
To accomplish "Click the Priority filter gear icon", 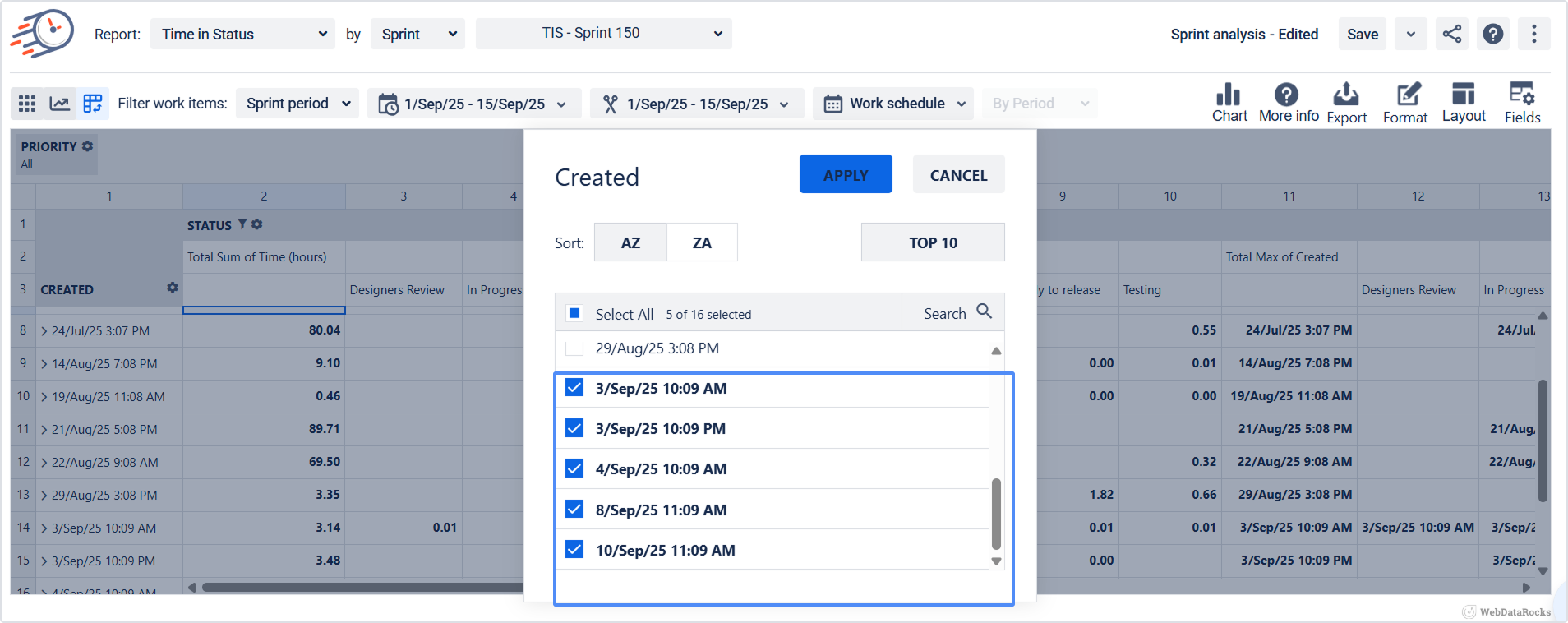I will 87,145.
